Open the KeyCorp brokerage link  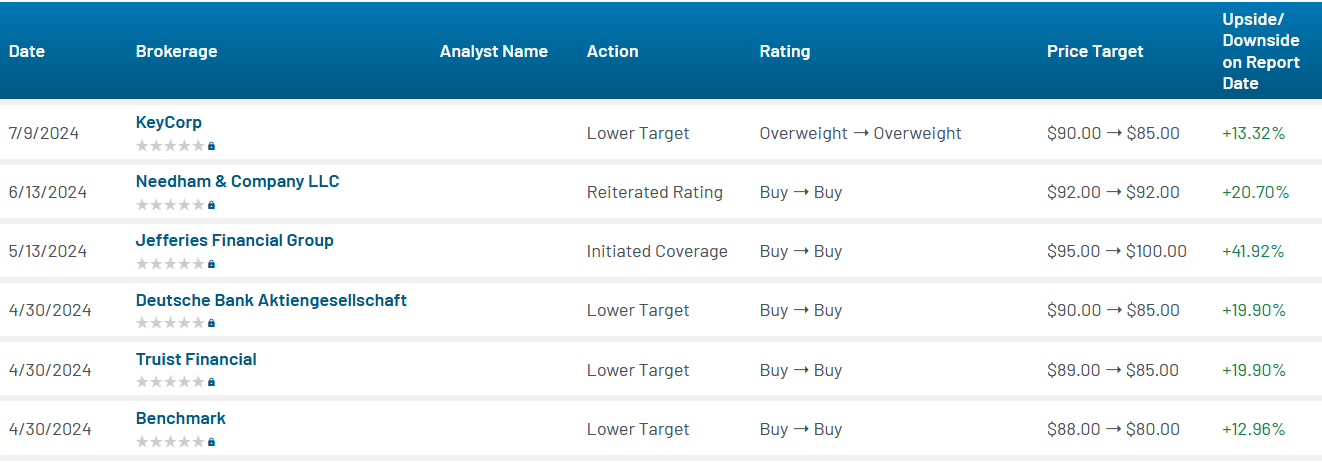pos(169,123)
